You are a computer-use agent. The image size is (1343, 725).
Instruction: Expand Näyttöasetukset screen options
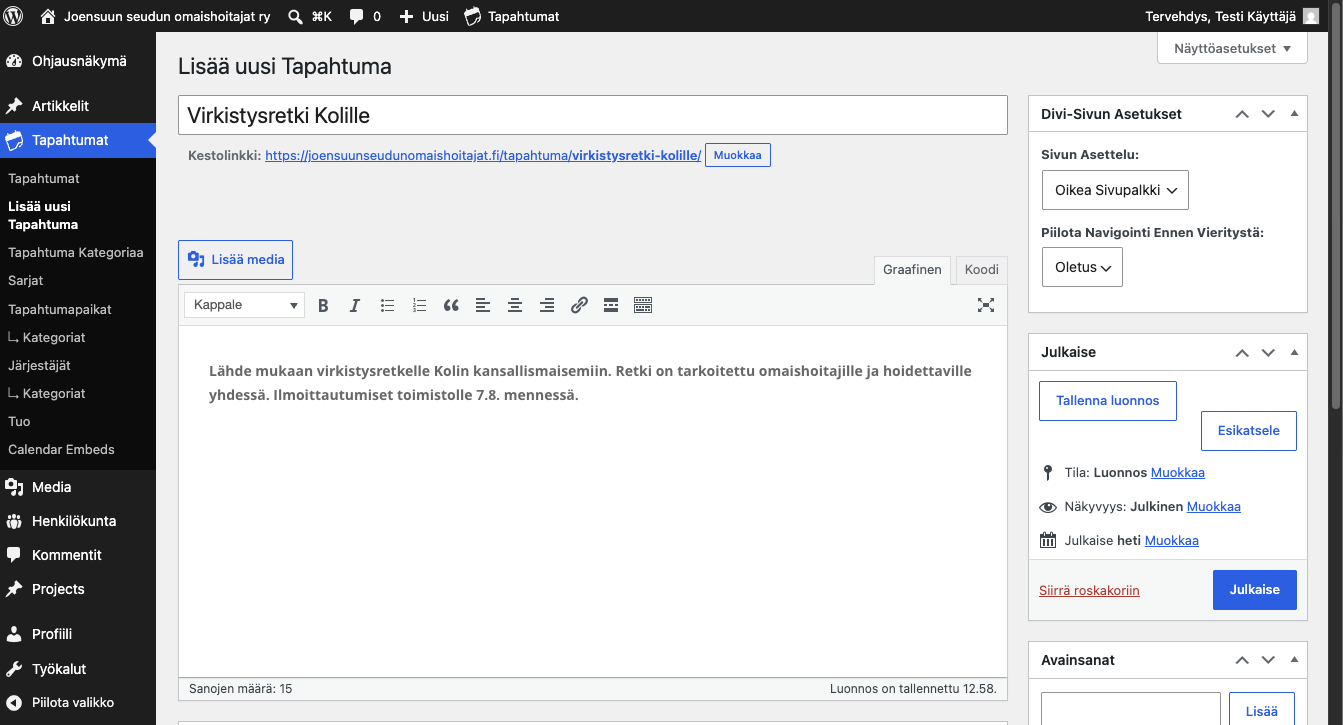1232,48
